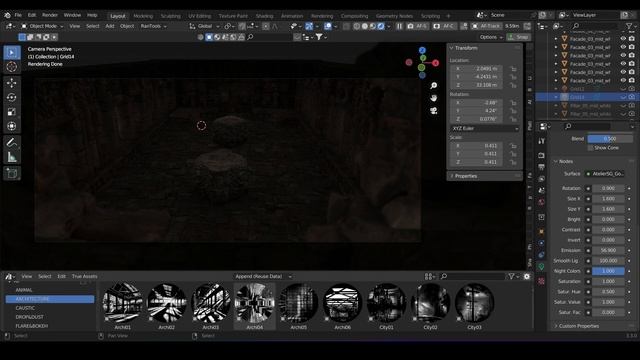Adjust the Night Colors slider
Viewport: 640px width, 360px height.
(x=608, y=271)
